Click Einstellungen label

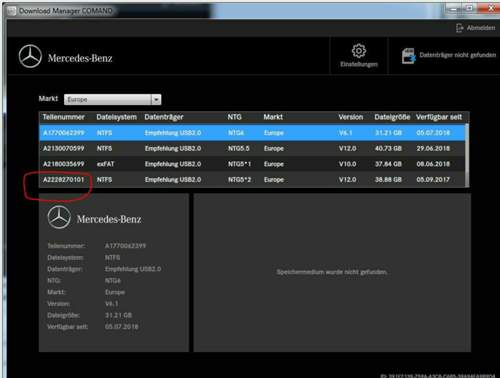click(x=359, y=64)
